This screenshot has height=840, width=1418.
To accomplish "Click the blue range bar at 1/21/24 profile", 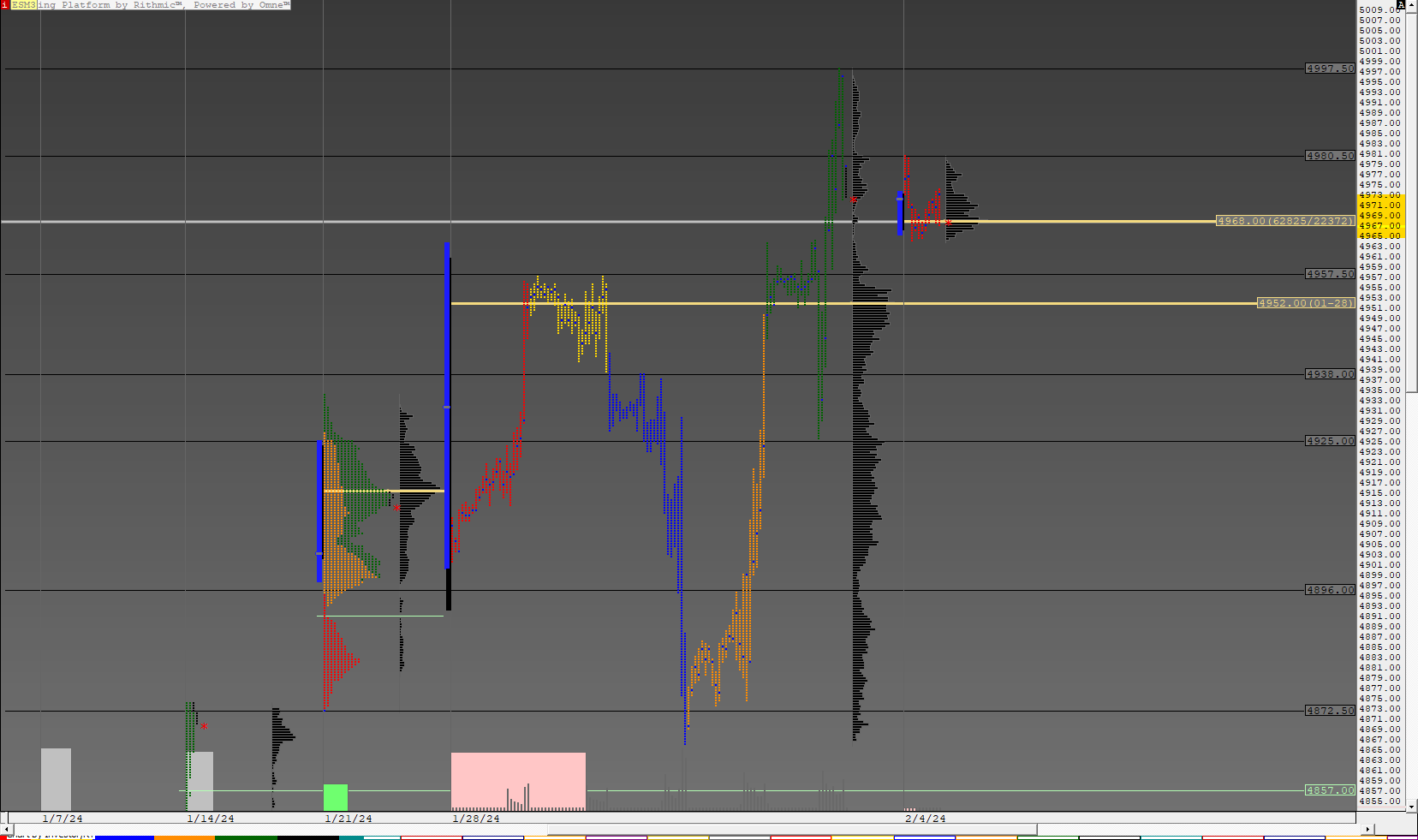I will 319,511.
